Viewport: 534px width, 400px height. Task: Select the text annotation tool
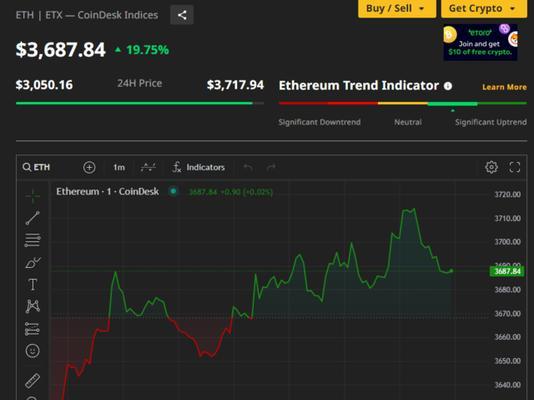coord(33,285)
